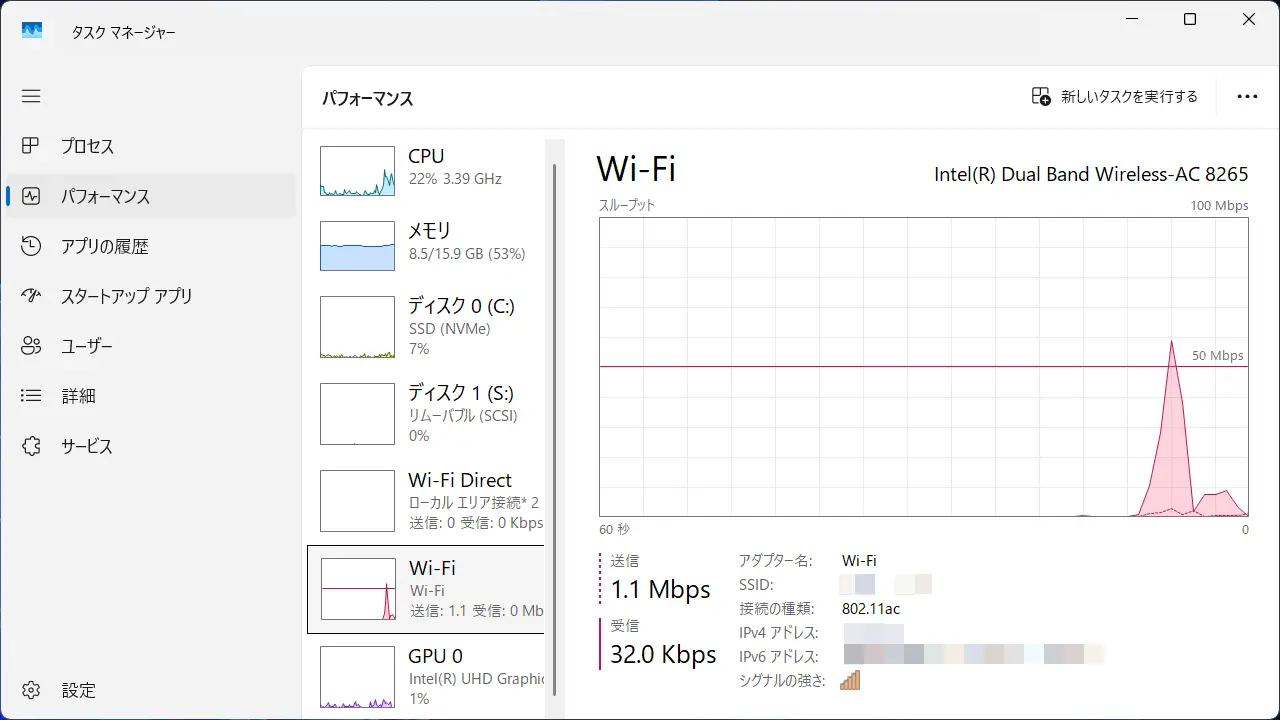Click the Wi-Fi throughput graph area

(x=923, y=367)
